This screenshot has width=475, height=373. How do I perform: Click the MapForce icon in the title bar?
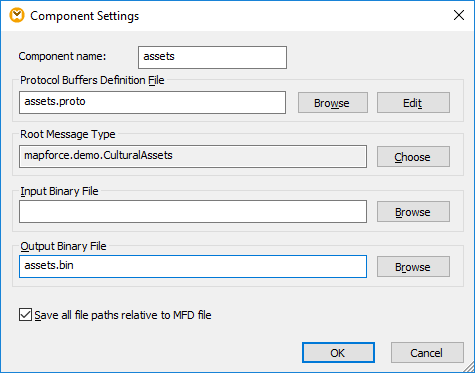click(x=17, y=16)
